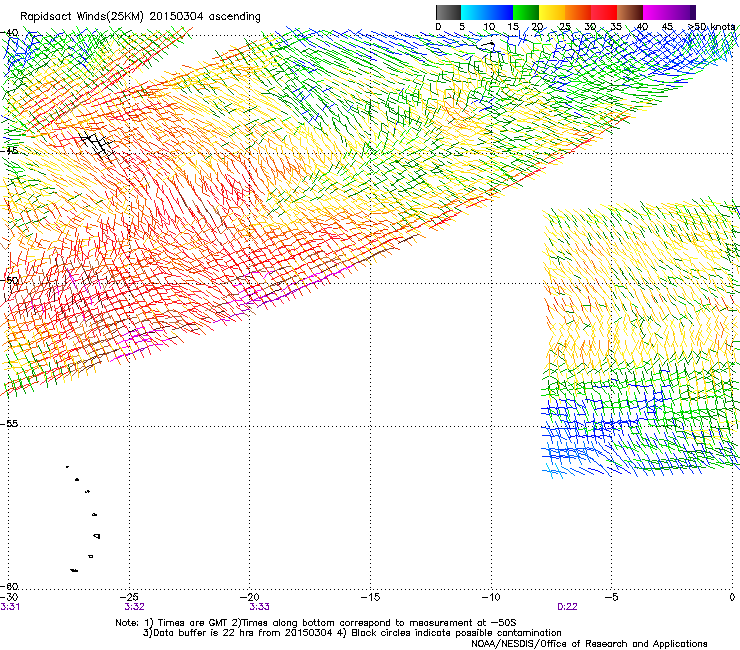The image size is (740, 650).
Task: Click the -20 longitude axis label
Action: click(x=250, y=597)
